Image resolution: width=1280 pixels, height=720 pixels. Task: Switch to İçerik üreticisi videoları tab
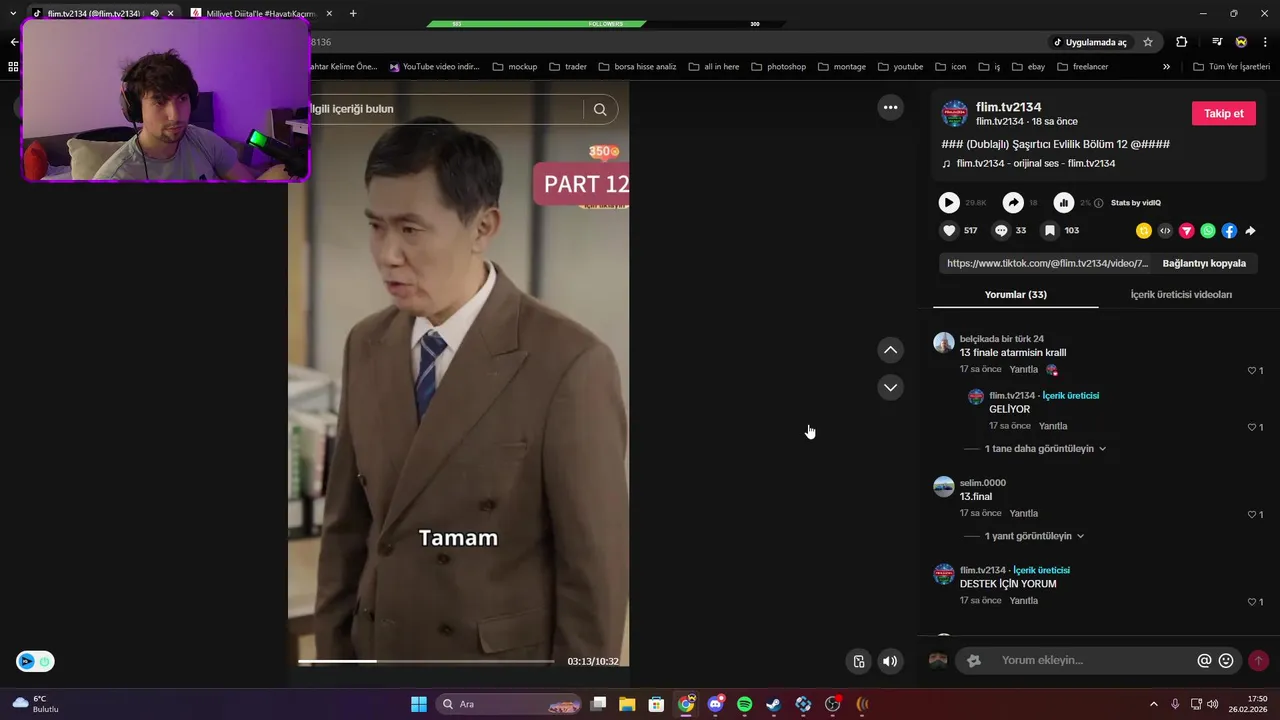click(x=1181, y=295)
